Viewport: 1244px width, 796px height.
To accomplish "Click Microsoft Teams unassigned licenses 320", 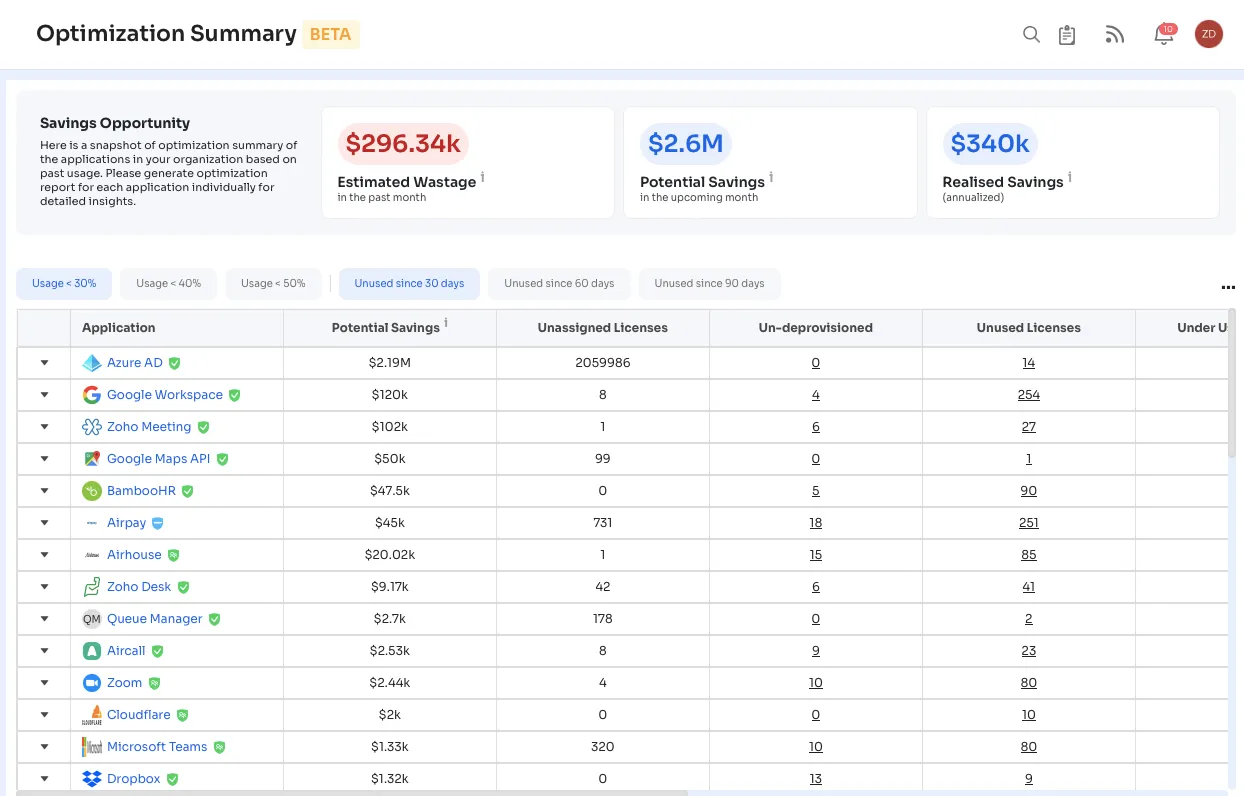I will click(x=602, y=747).
